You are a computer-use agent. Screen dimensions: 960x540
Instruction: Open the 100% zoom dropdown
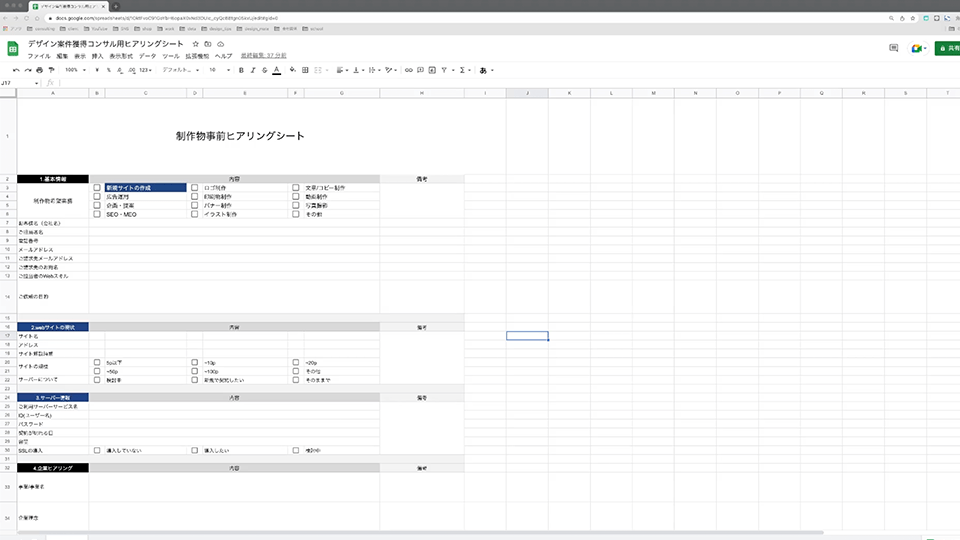(x=75, y=70)
